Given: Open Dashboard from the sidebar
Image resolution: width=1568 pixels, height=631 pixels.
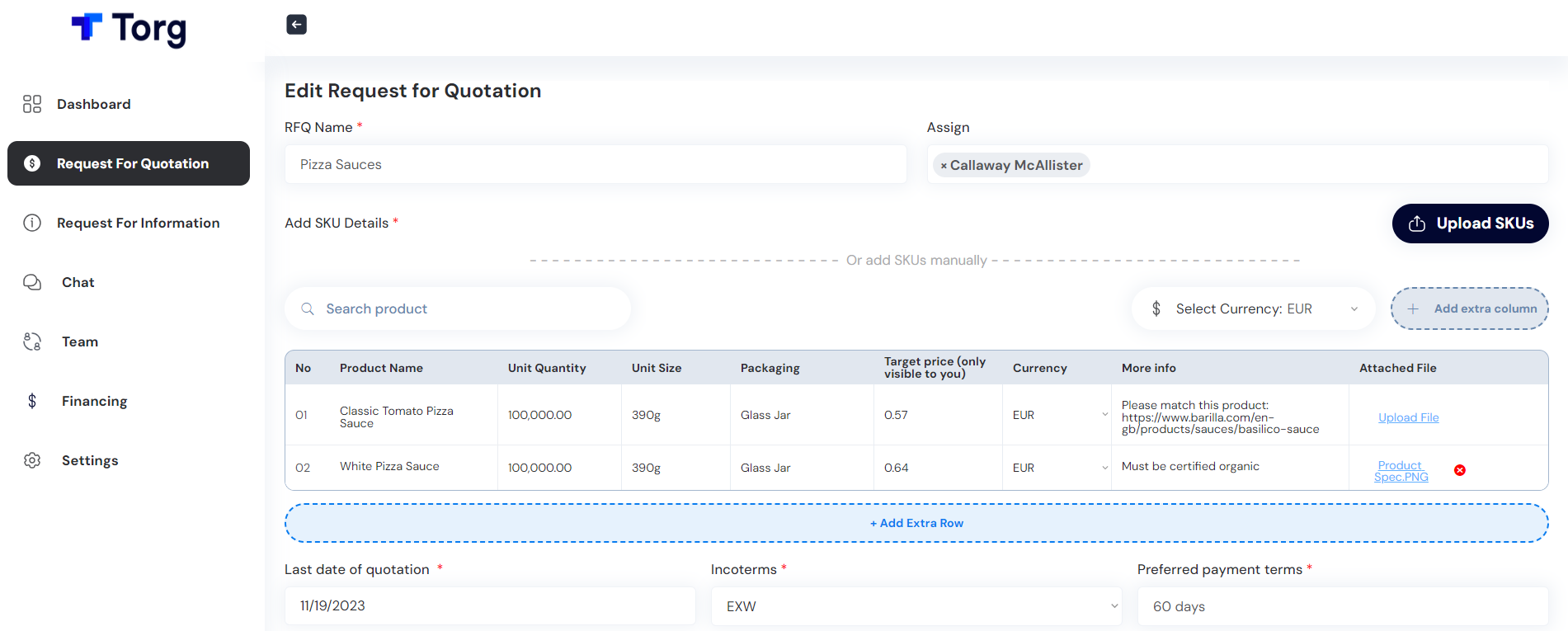Looking at the screenshot, I should click(93, 104).
